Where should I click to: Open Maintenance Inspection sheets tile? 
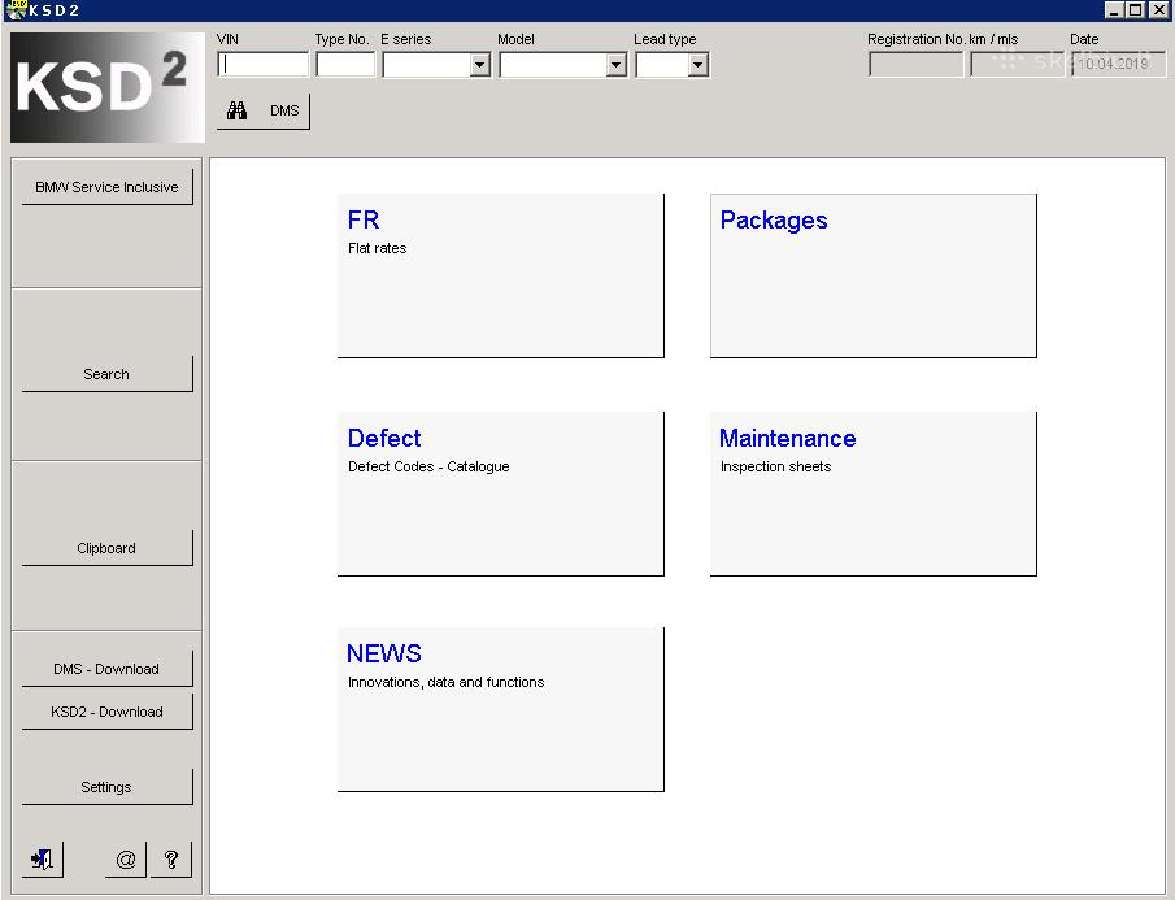click(x=873, y=494)
